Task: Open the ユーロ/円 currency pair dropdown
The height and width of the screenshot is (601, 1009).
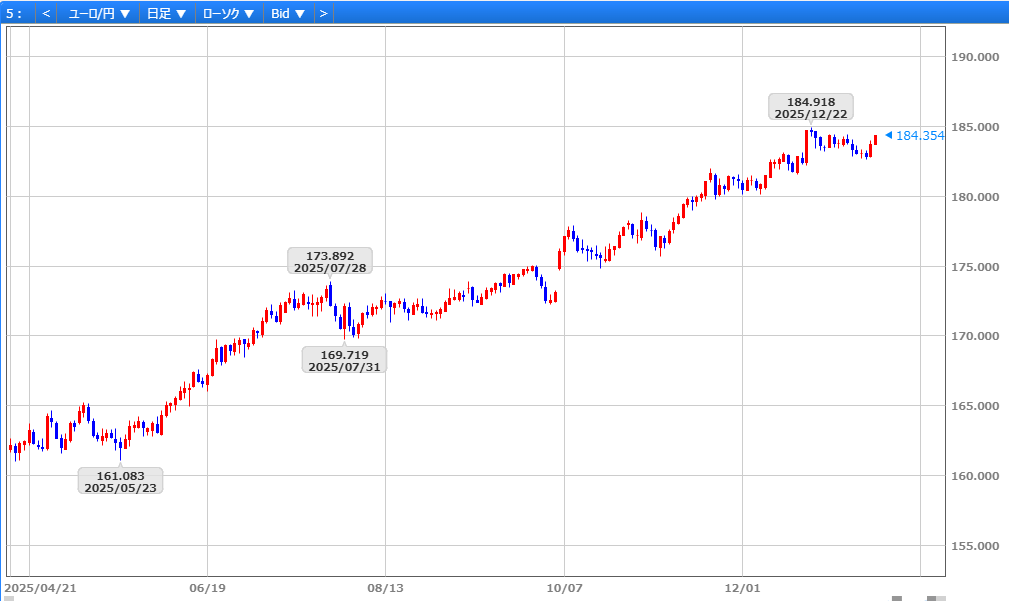Action: pyautogui.click(x=99, y=14)
